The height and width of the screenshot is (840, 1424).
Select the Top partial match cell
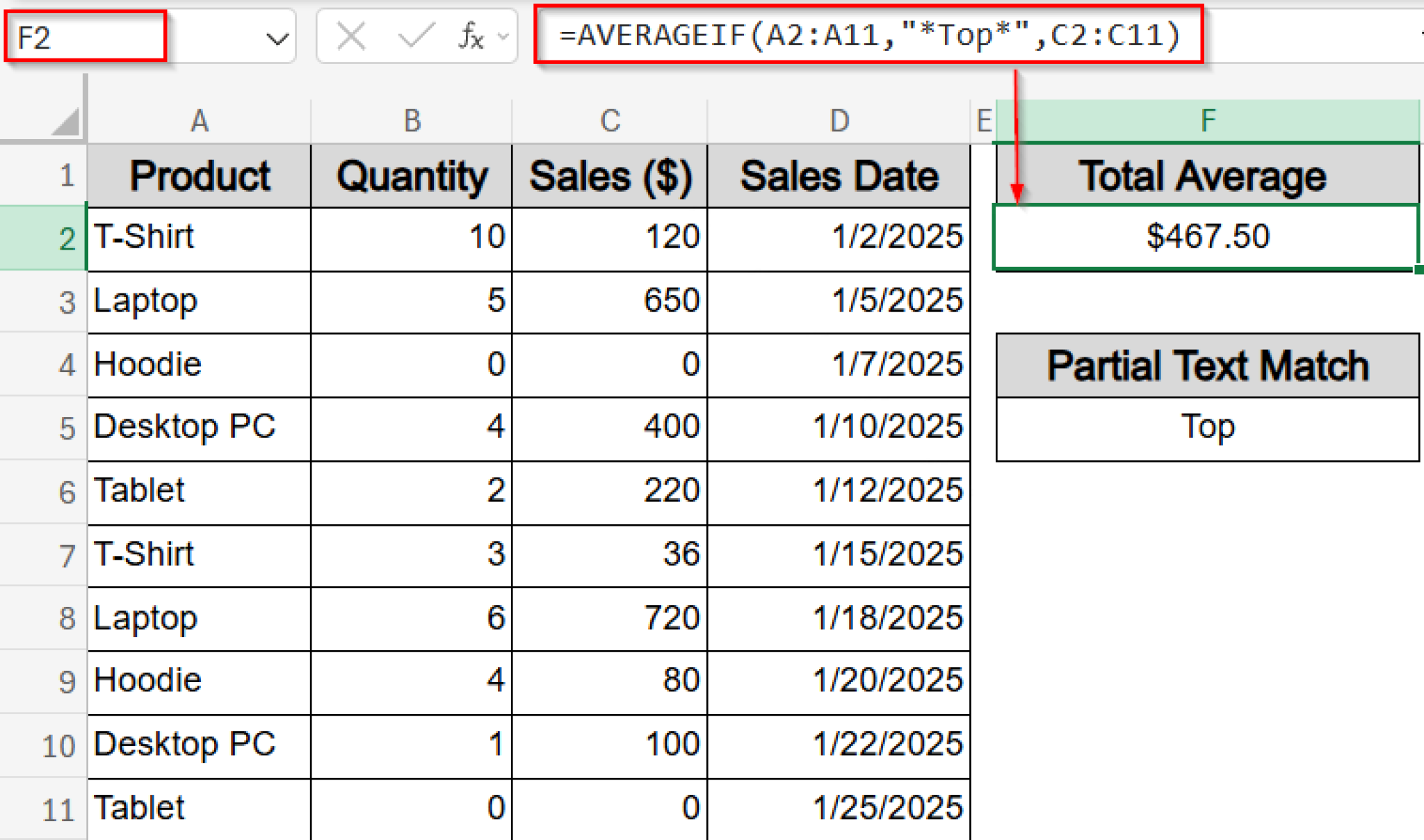pyautogui.click(x=1208, y=428)
